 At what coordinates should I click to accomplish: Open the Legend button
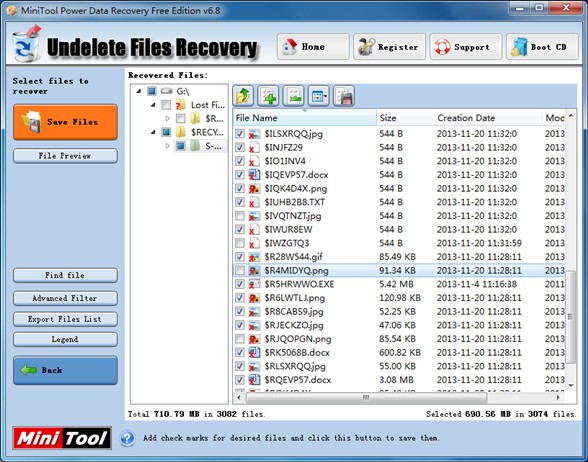click(x=65, y=339)
